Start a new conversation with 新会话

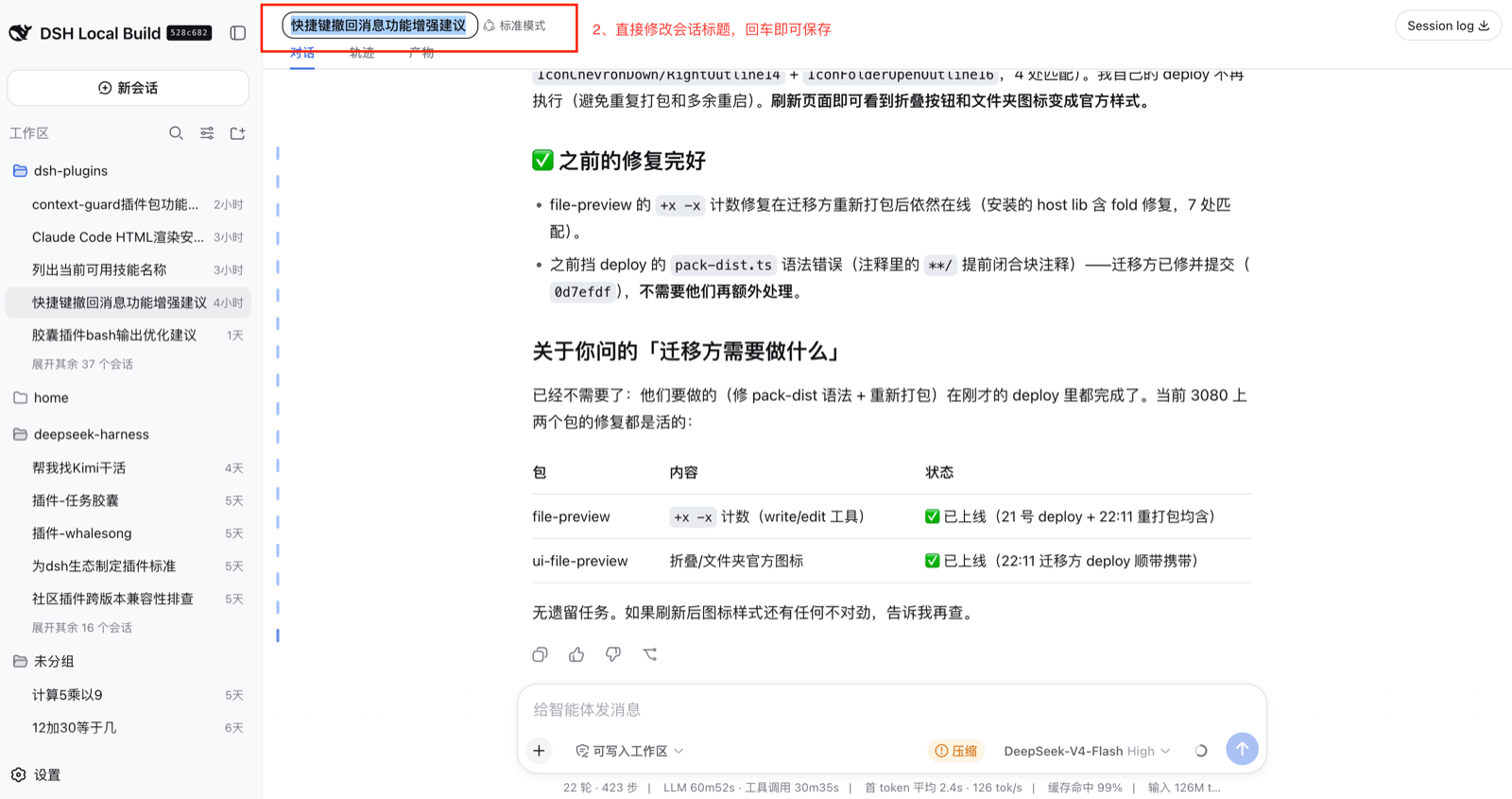tap(129, 88)
